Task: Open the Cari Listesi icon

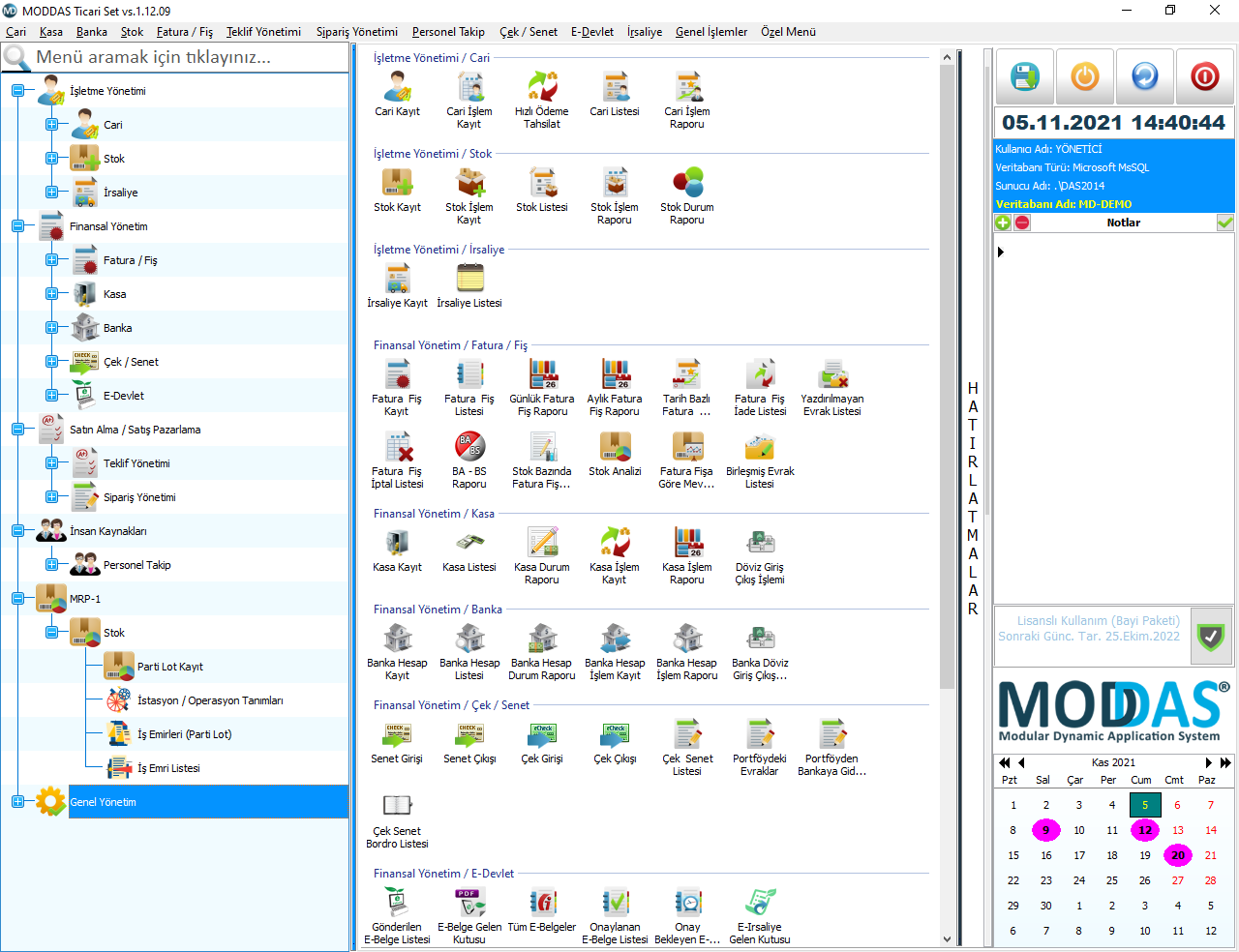Action: [x=615, y=94]
